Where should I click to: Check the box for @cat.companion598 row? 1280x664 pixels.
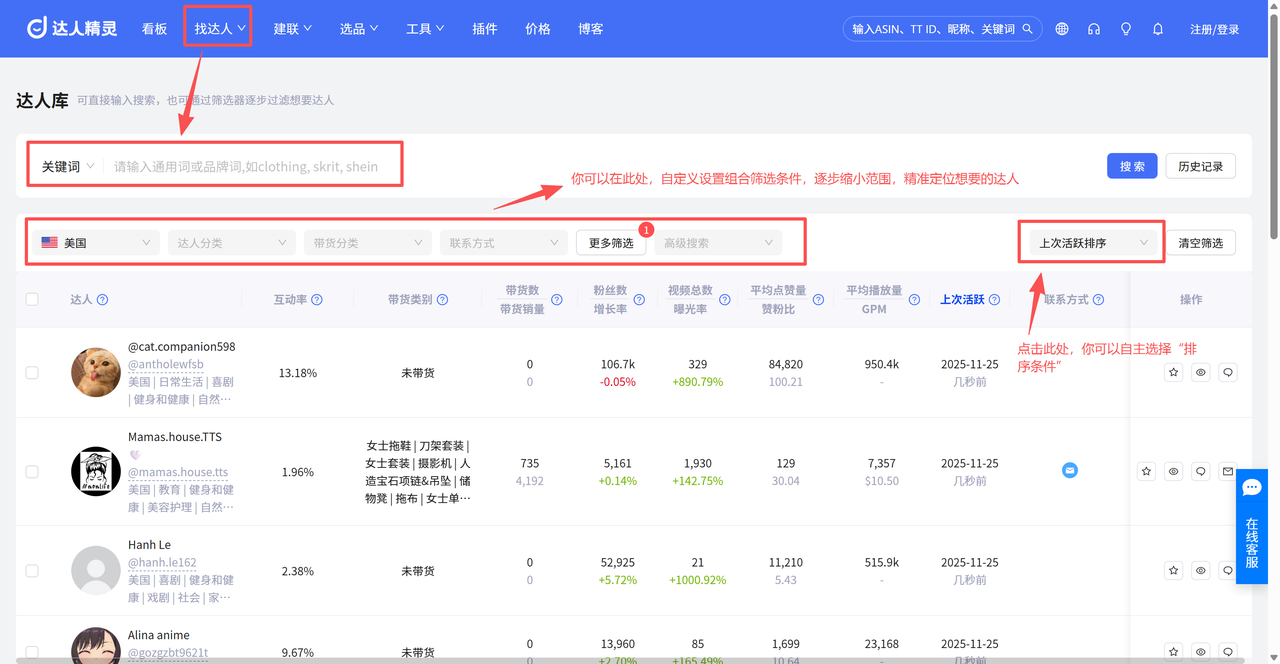click(x=32, y=372)
